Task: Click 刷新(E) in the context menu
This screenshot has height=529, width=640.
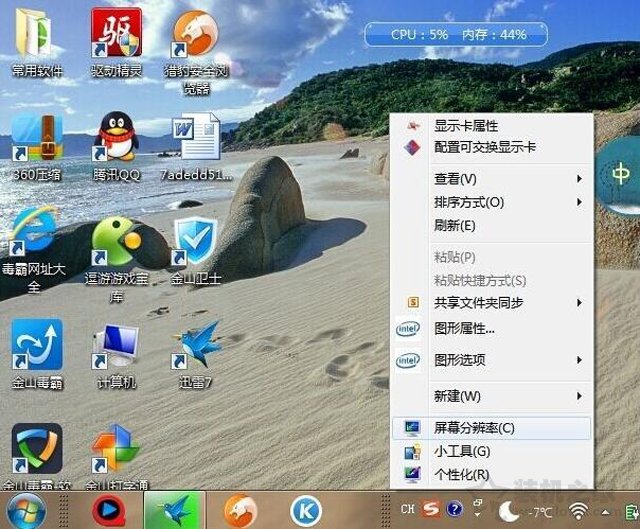Action: [455, 226]
